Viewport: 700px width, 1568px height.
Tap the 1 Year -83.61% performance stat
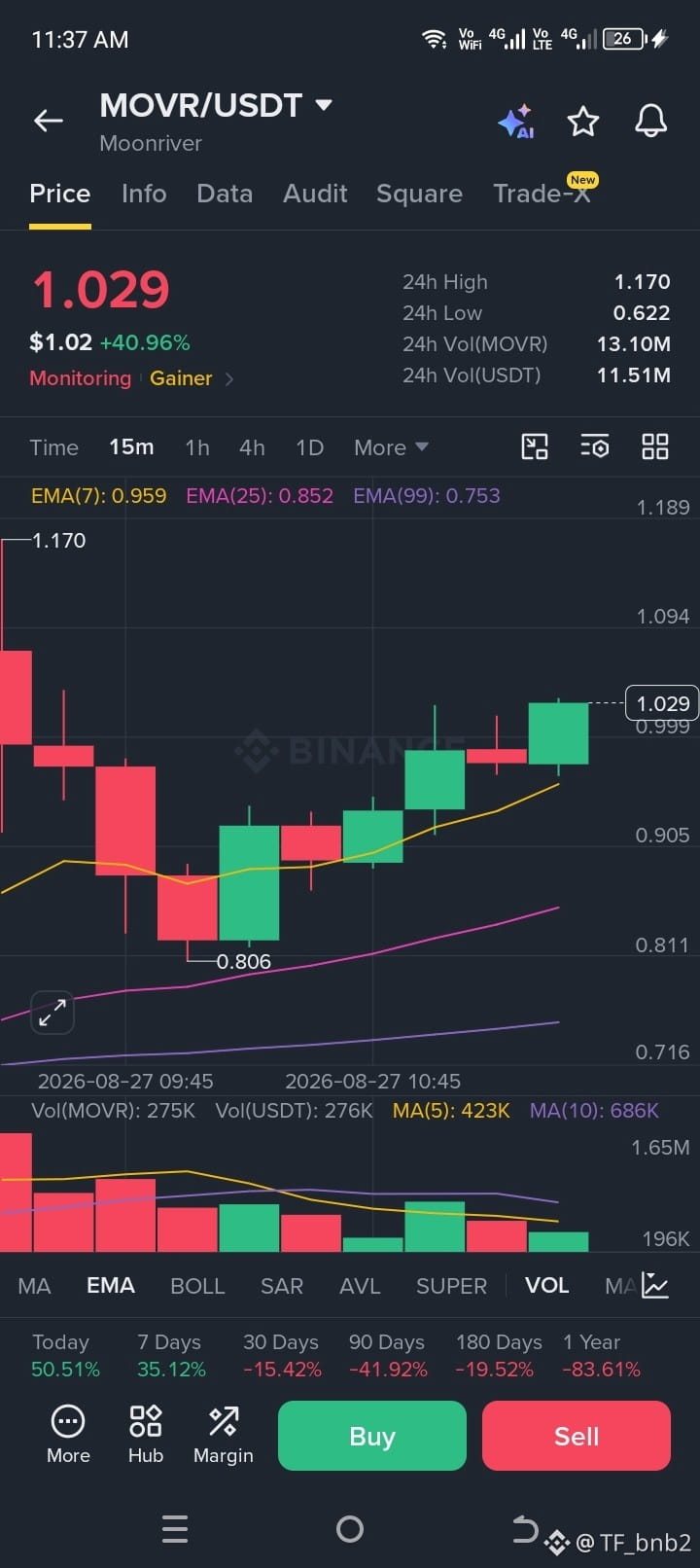(x=602, y=1356)
